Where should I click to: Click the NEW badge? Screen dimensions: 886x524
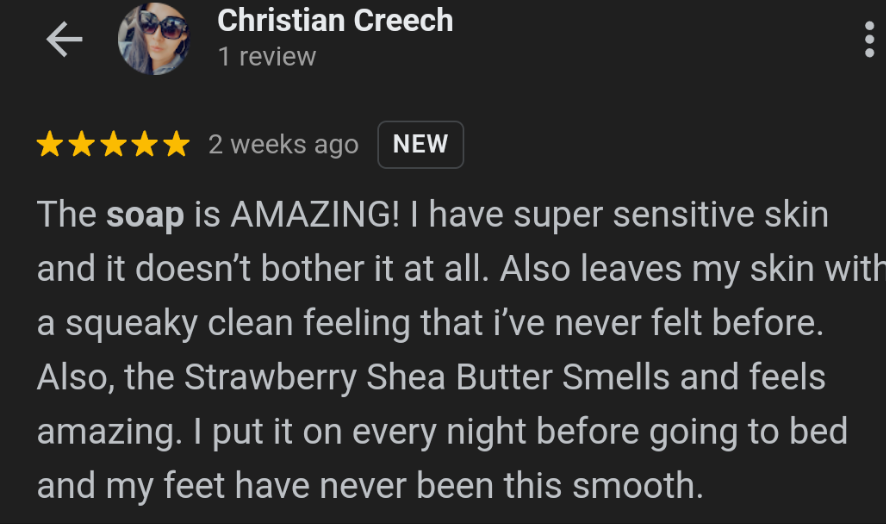[420, 144]
